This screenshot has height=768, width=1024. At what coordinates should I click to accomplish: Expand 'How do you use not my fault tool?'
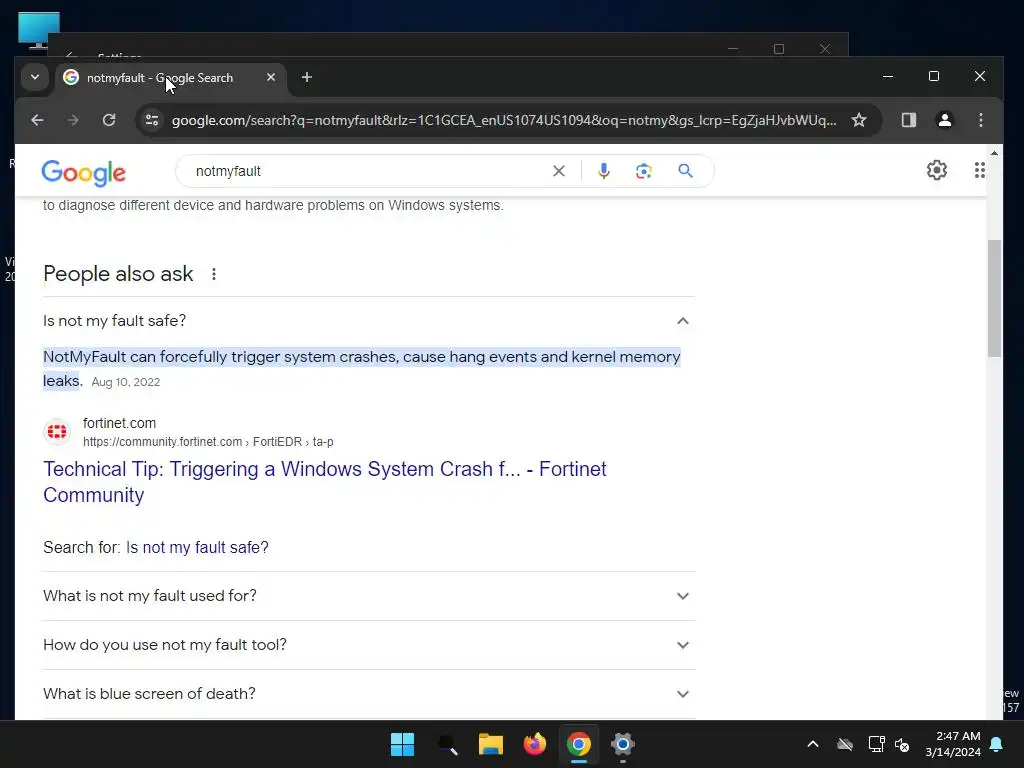click(x=369, y=645)
